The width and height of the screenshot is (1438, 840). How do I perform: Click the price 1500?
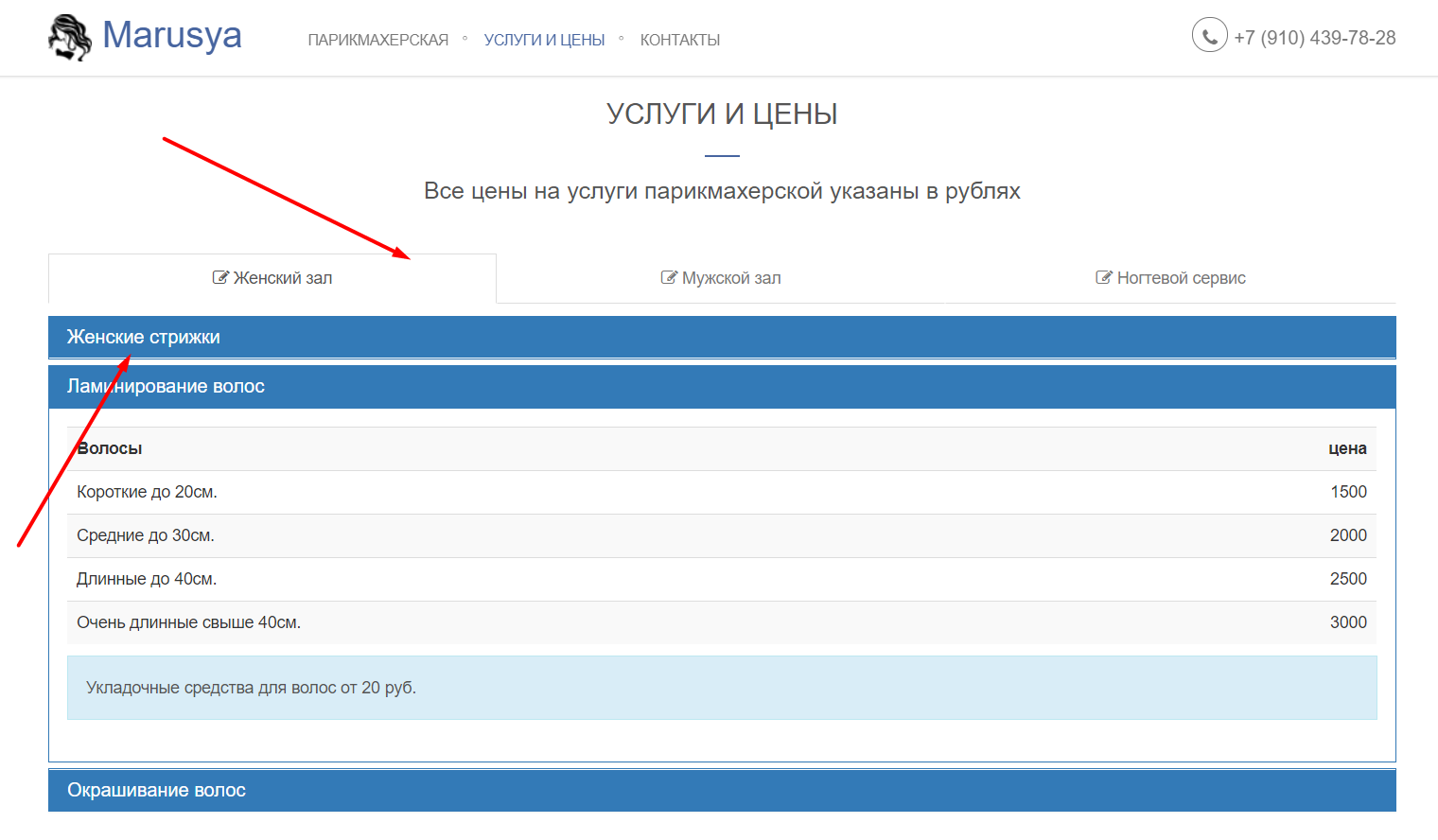coord(1349,492)
